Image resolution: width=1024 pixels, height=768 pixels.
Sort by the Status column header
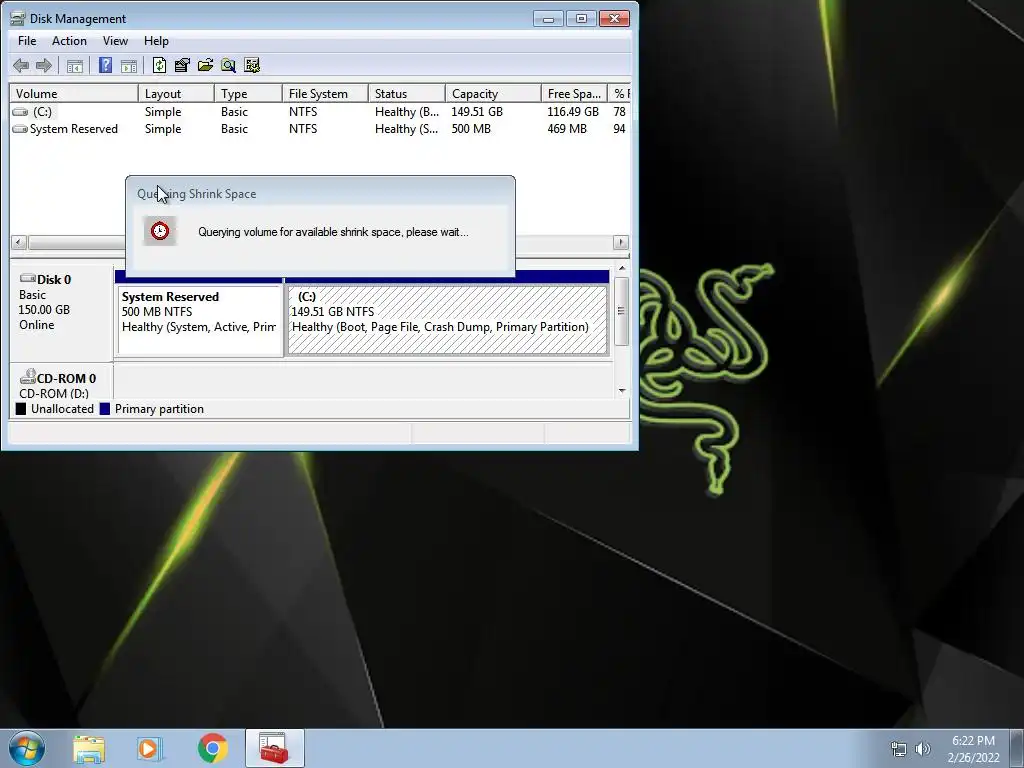407,93
